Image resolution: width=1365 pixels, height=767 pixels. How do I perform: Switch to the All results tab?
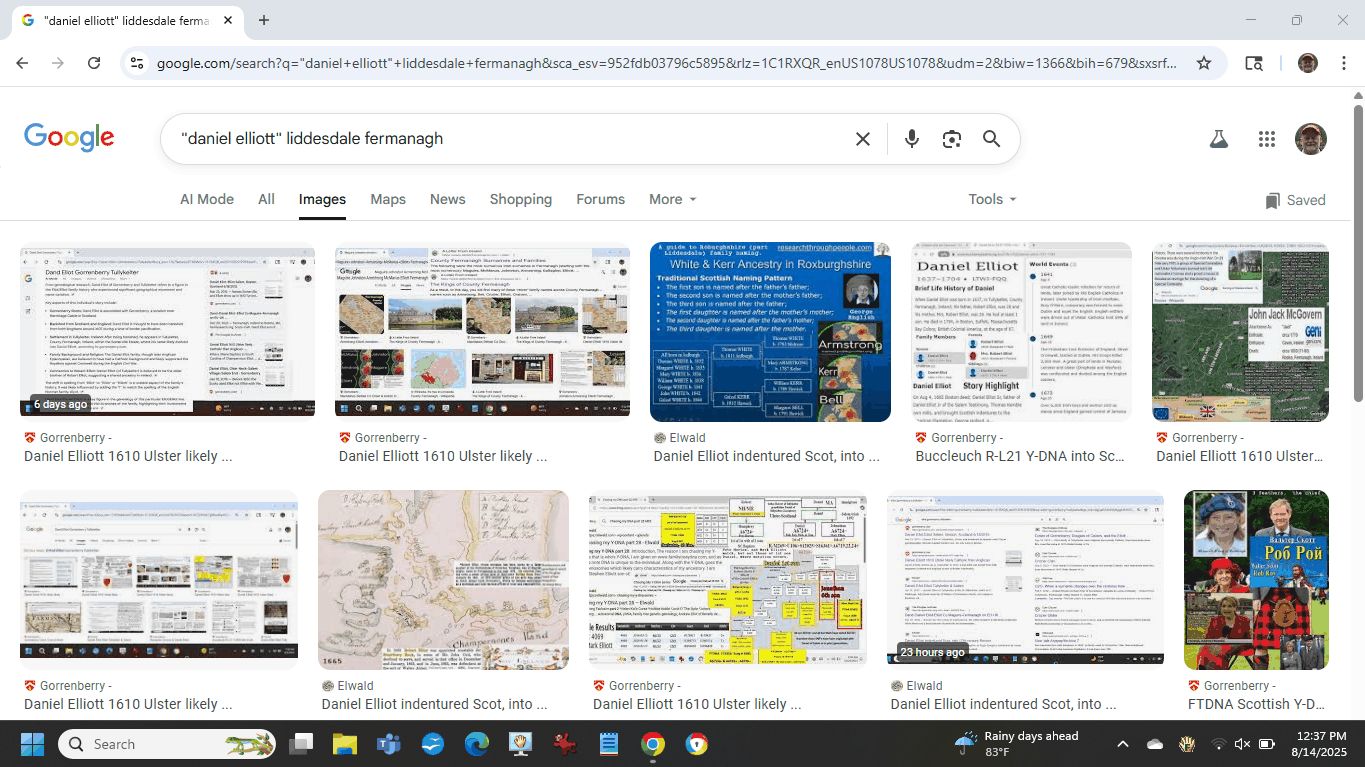(x=266, y=199)
